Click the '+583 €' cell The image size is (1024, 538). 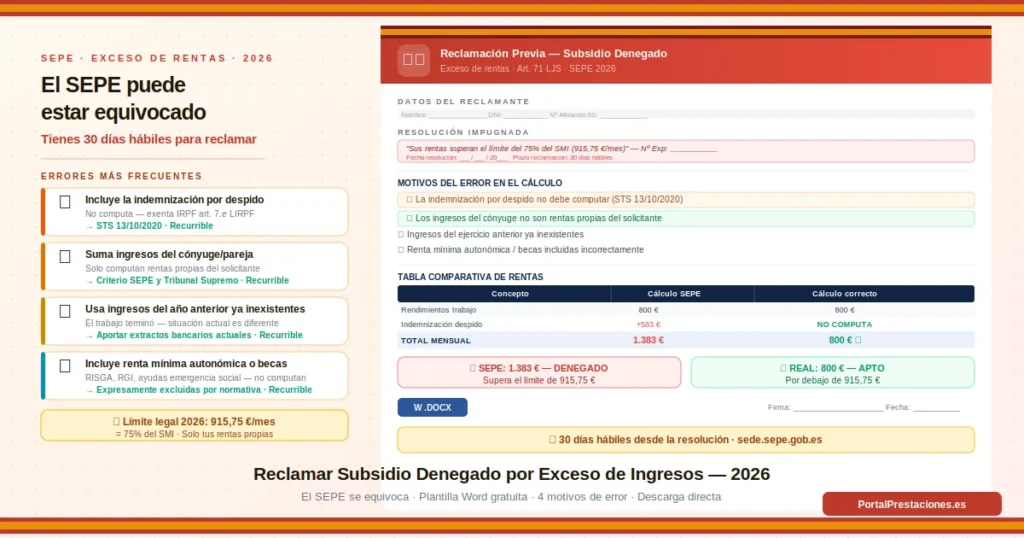(x=648, y=324)
